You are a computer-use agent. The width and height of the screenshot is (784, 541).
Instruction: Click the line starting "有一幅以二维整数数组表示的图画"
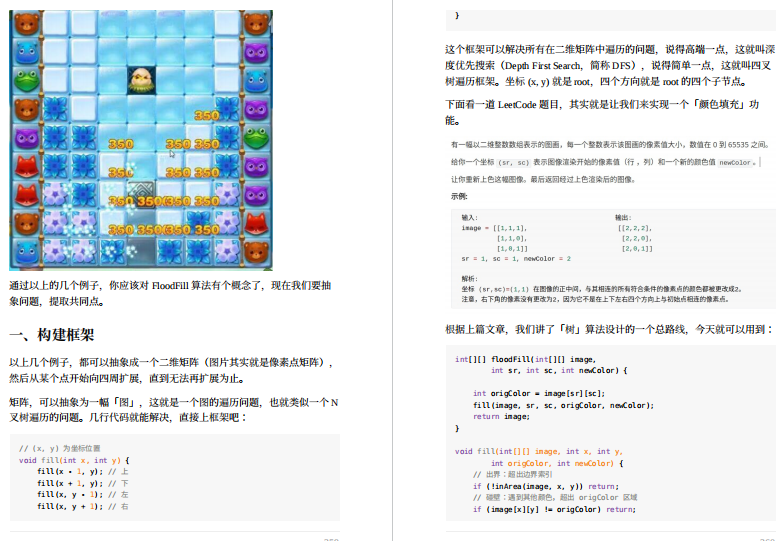click(610, 144)
